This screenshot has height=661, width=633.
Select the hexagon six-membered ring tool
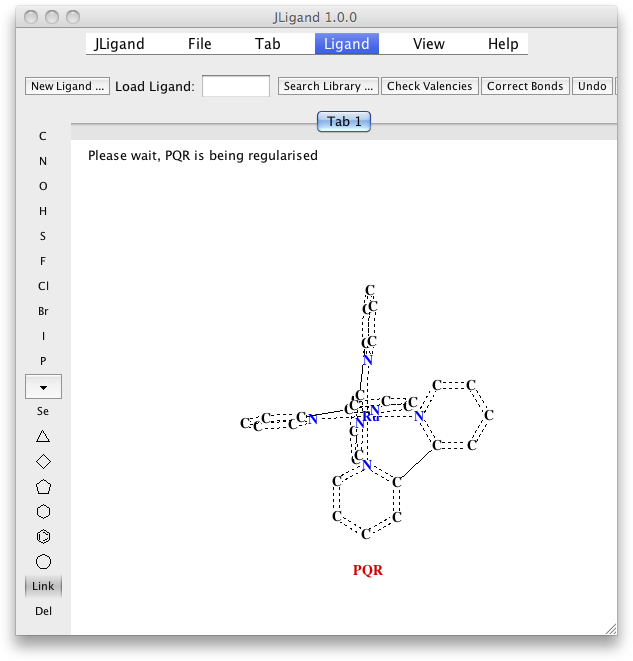click(x=43, y=512)
